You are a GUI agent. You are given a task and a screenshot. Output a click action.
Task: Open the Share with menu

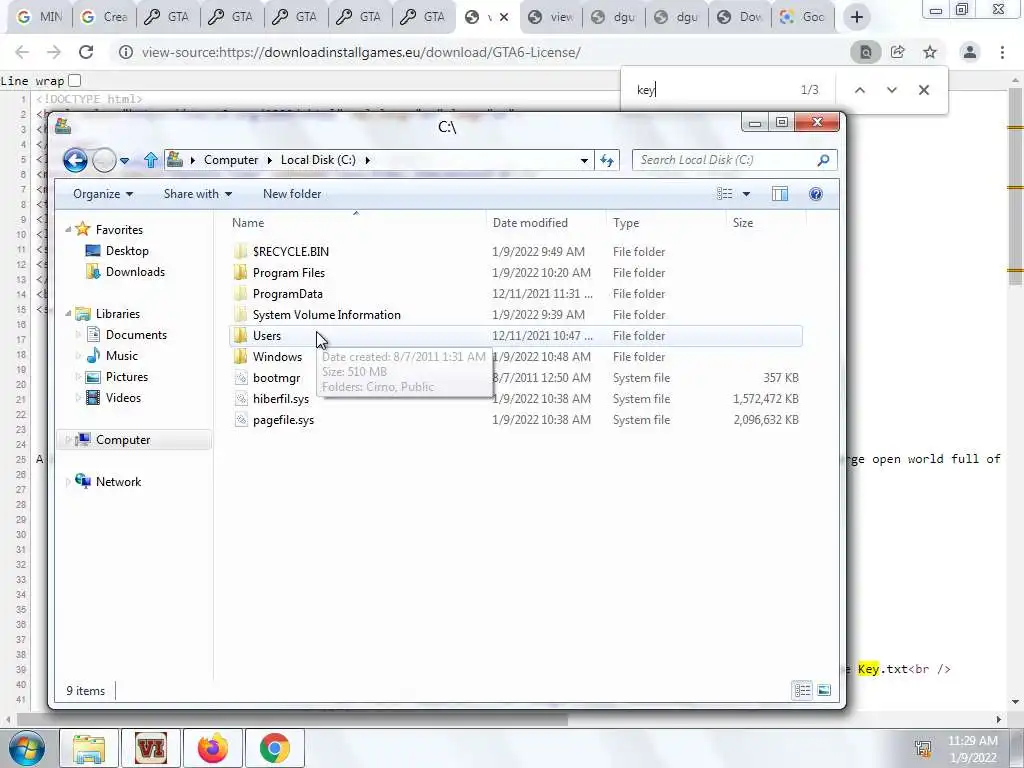tap(197, 194)
